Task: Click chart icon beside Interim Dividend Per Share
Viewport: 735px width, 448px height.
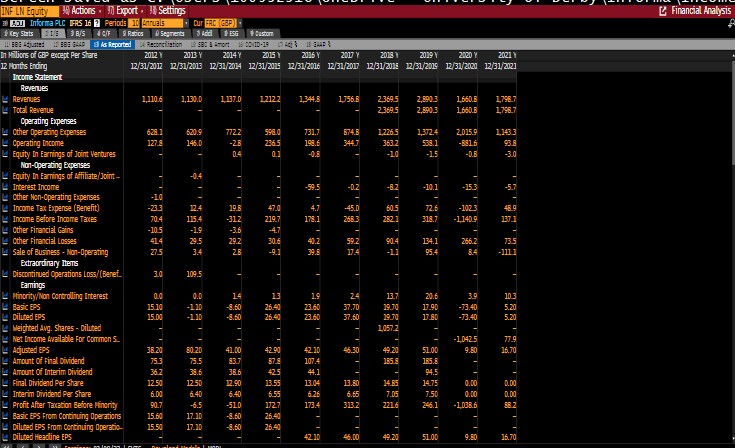Action: [x=5, y=394]
